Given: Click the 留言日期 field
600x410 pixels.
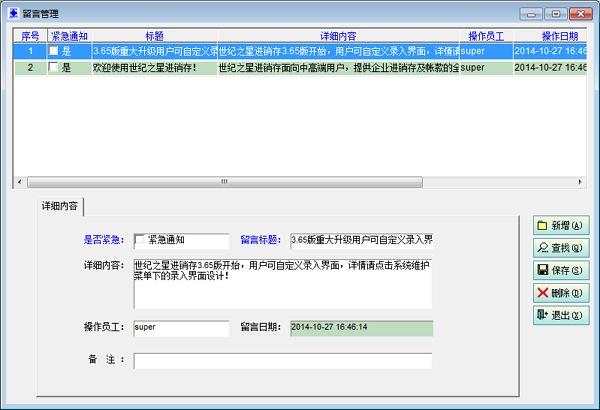Looking at the screenshot, I should (x=362, y=328).
